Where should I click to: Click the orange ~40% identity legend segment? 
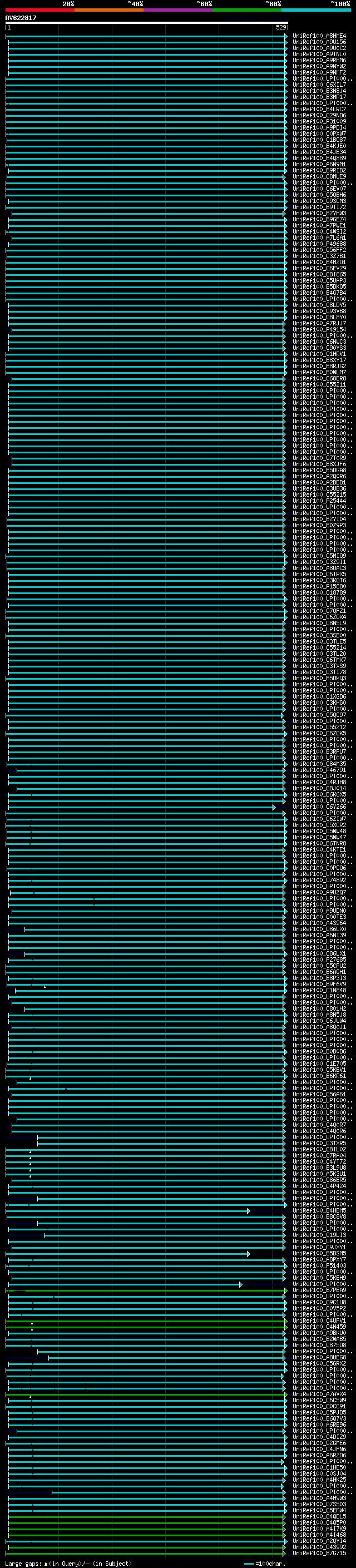coord(109,10)
